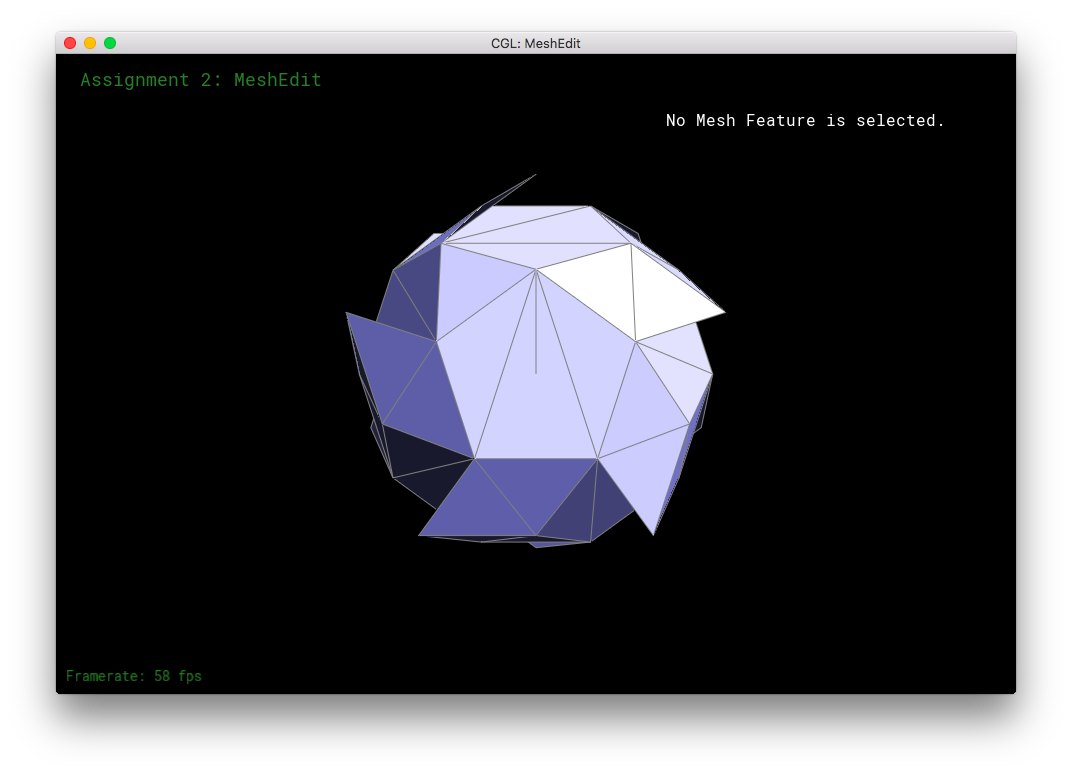Click the 'Assignment 2: MeshEdit' heading
The width and height of the screenshot is (1072, 774).
(201, 80)
